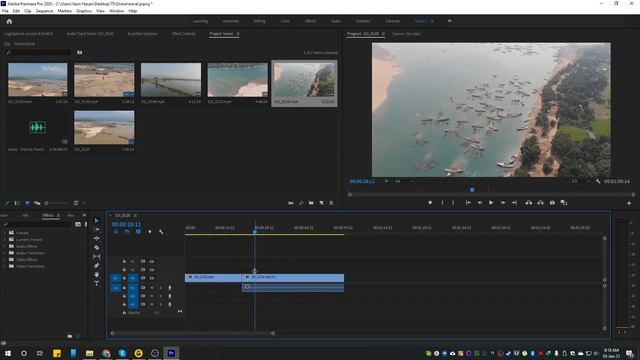This screenshot has width=640, height=360.
Task: Open timeline display settings wrench
Action: click(x=161, y=232)
